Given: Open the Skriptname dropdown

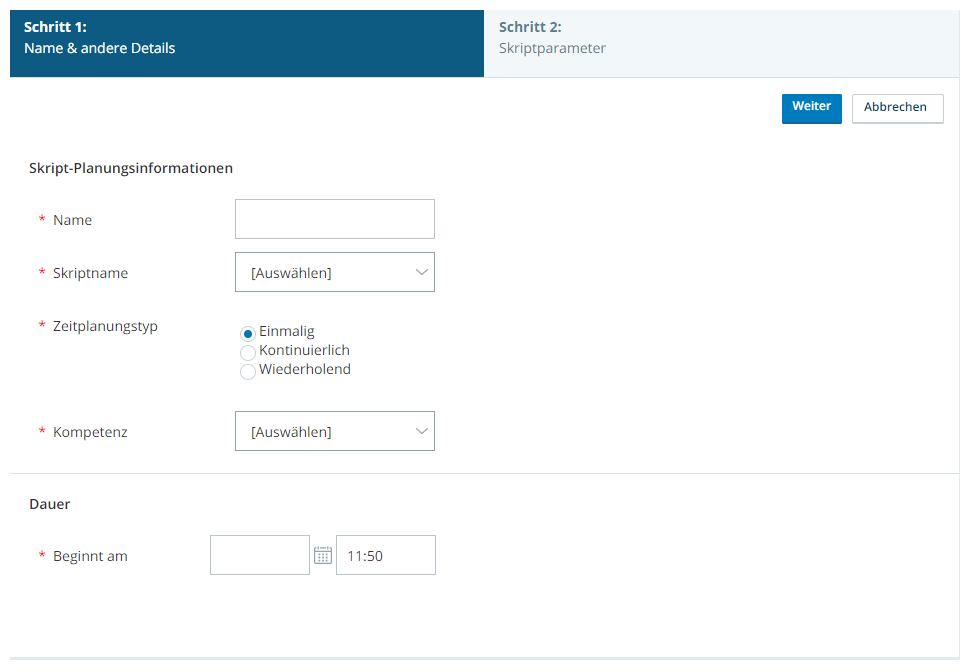Looking at the screenshot, I should pos(335,272).
